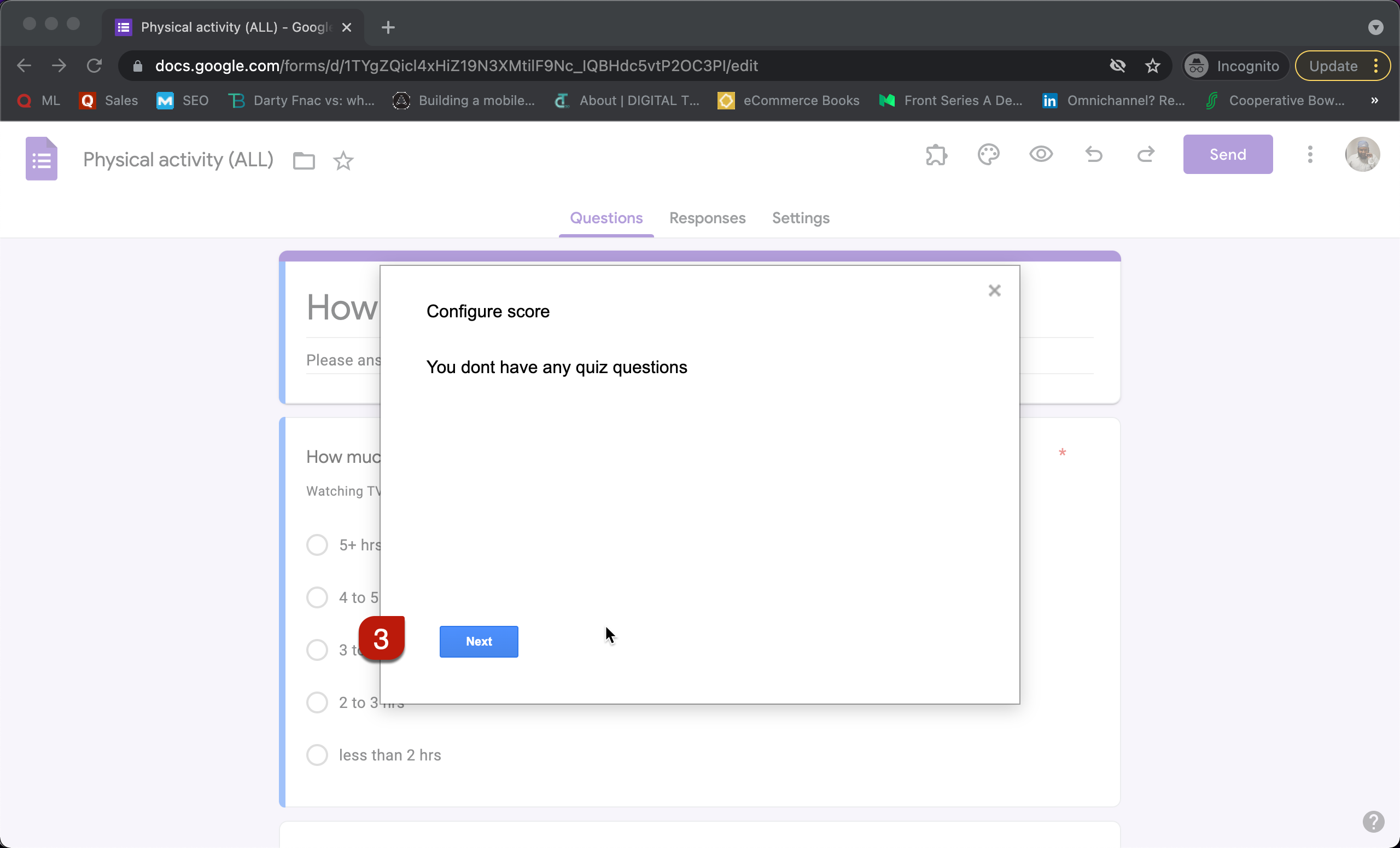This screenshot has width=1400, height=848.
Task: Open the Help question mark icon
Action: pos(1374,822)
